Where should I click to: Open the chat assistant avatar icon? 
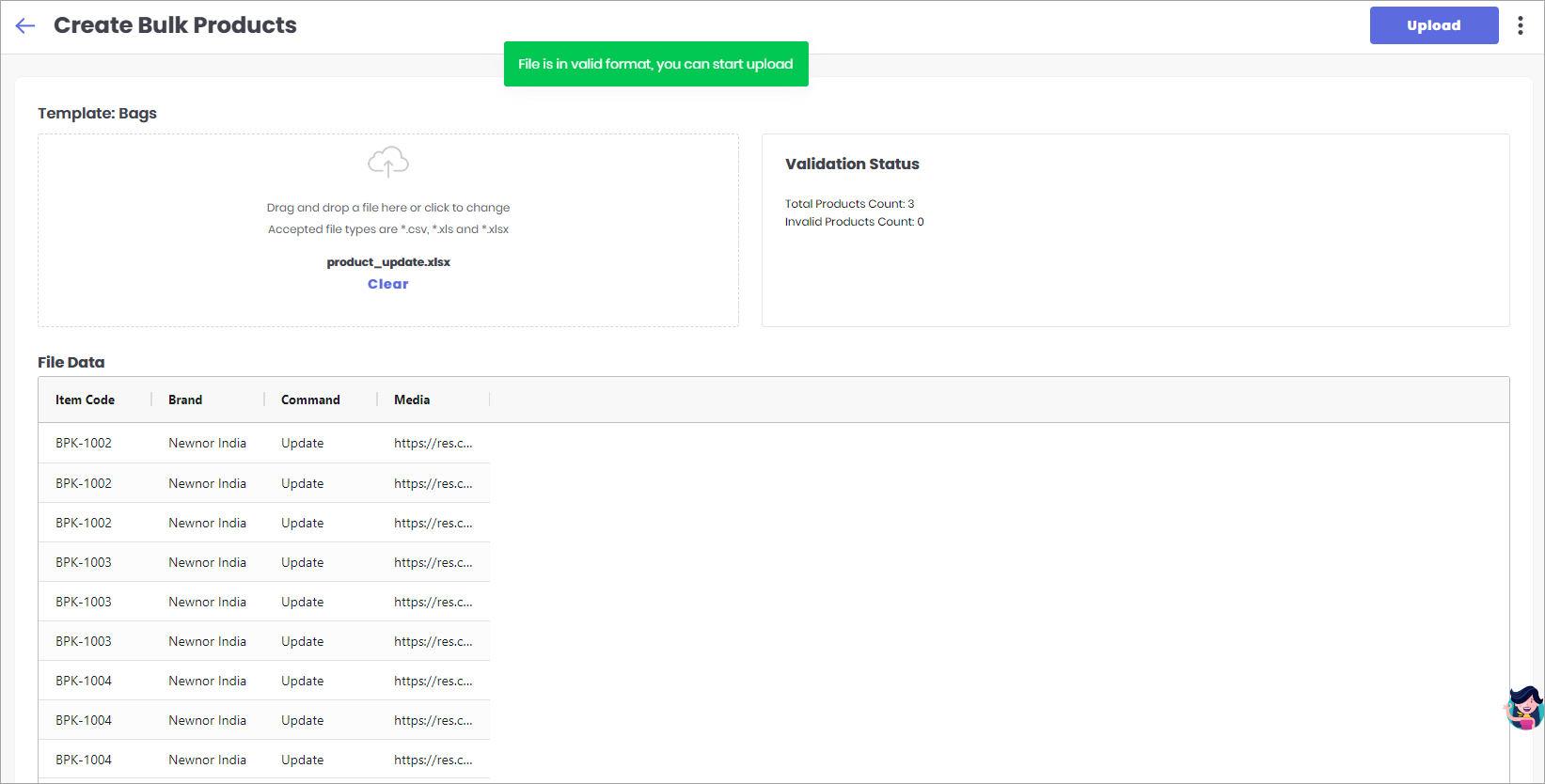(x=1524, y=708)
